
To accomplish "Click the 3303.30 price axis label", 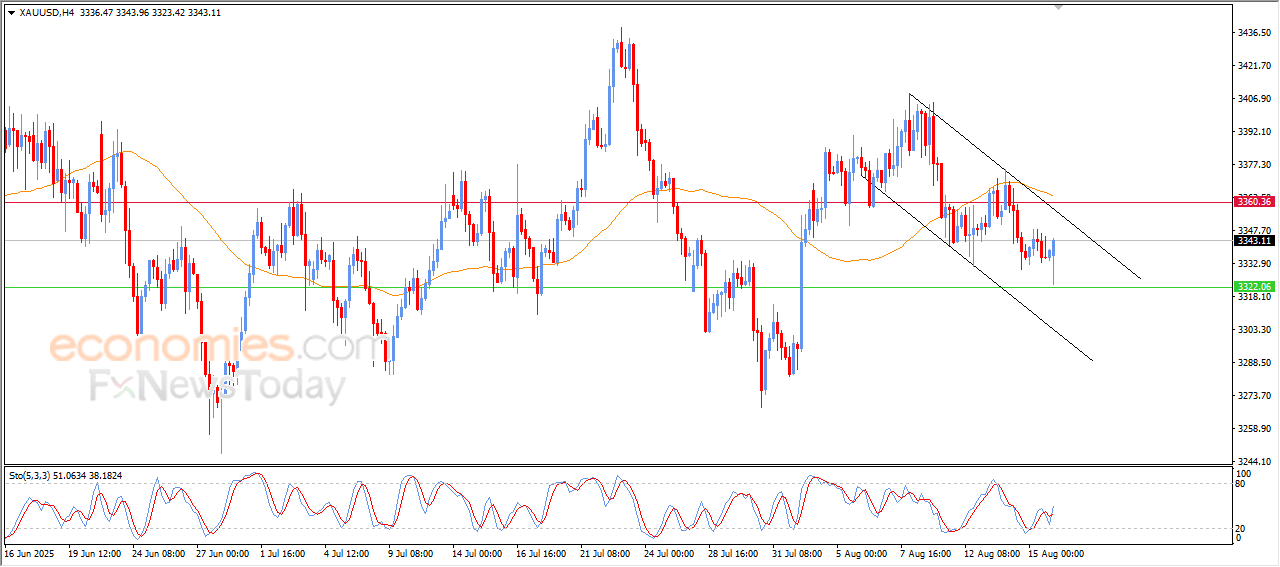I will (1254, 330).
